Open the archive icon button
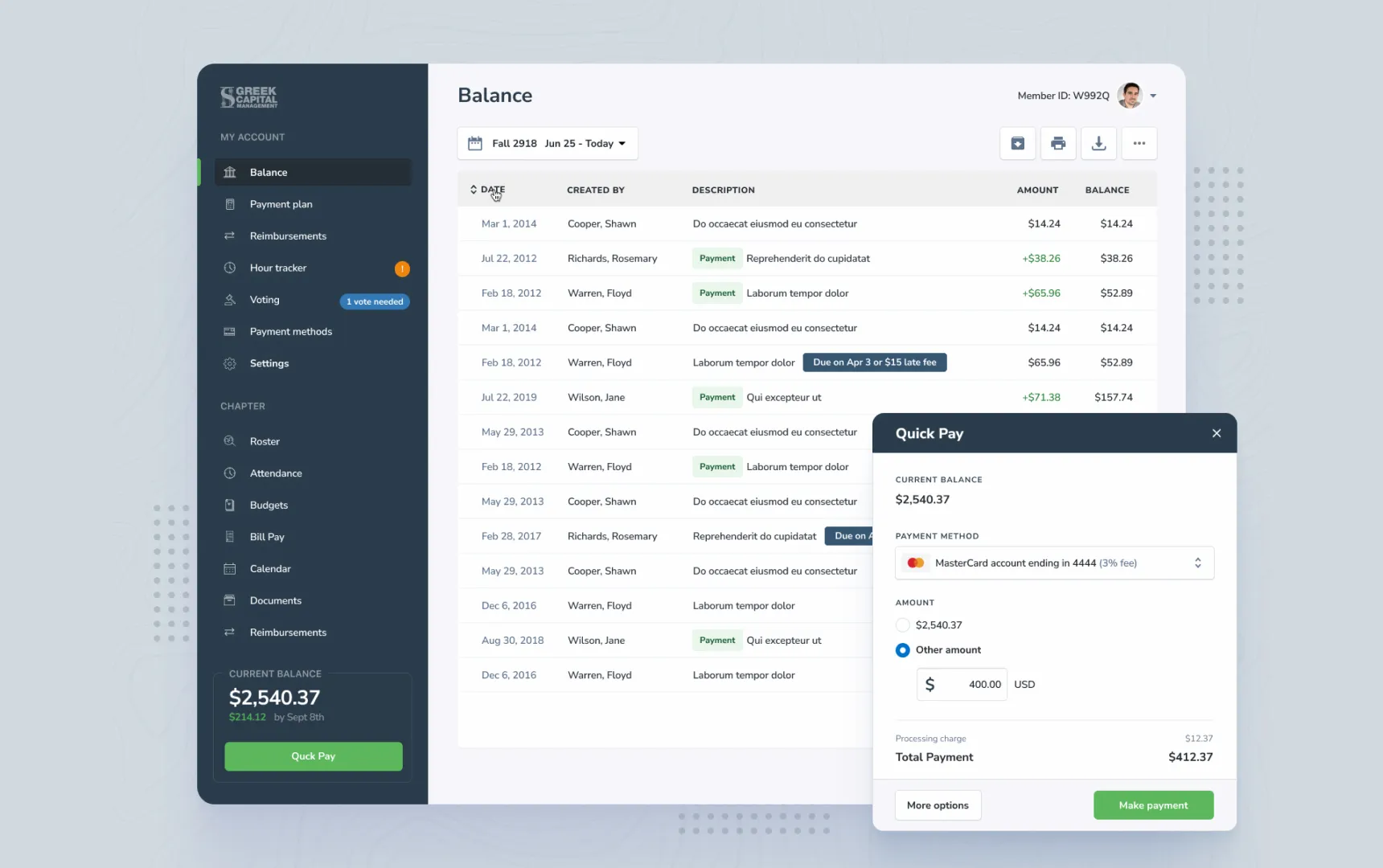The width and height of the screenshot is (1383, 868). tap(1017, 144)
